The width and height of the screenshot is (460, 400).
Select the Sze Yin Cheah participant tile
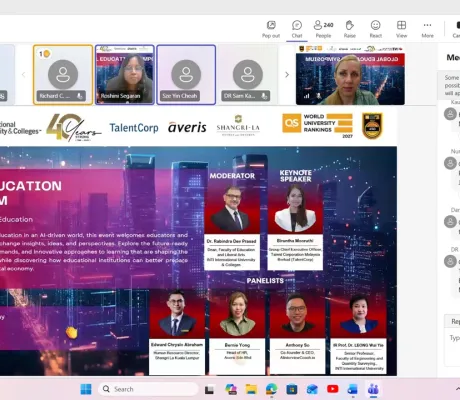pos(186,75)
